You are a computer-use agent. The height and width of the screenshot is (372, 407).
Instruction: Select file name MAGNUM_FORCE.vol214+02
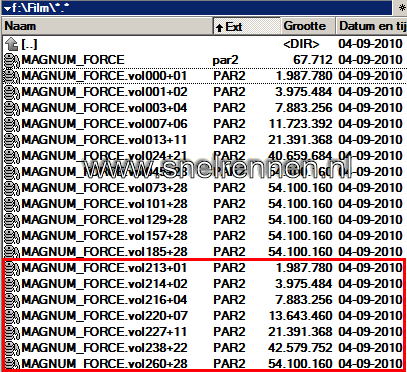tap(104, 284)
